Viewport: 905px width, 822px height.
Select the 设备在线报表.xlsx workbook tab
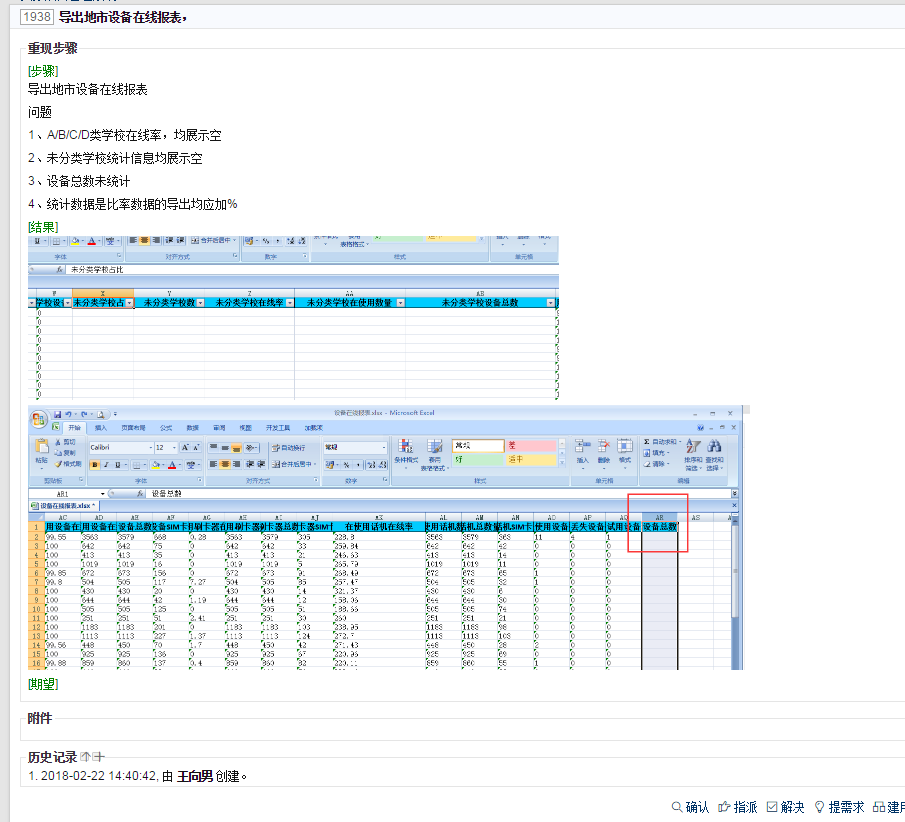click(64, 506)
